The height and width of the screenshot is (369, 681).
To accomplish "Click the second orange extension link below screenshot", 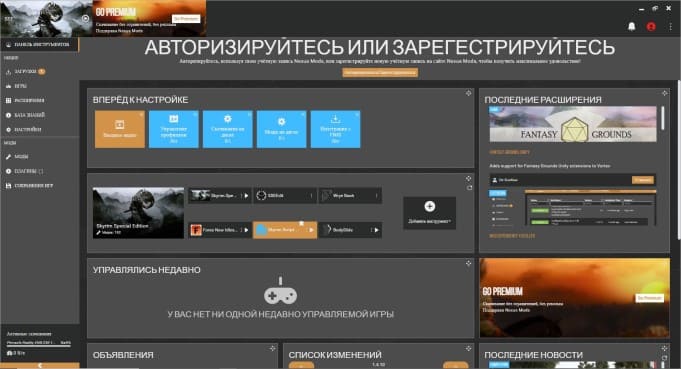I will pos(512,236).
